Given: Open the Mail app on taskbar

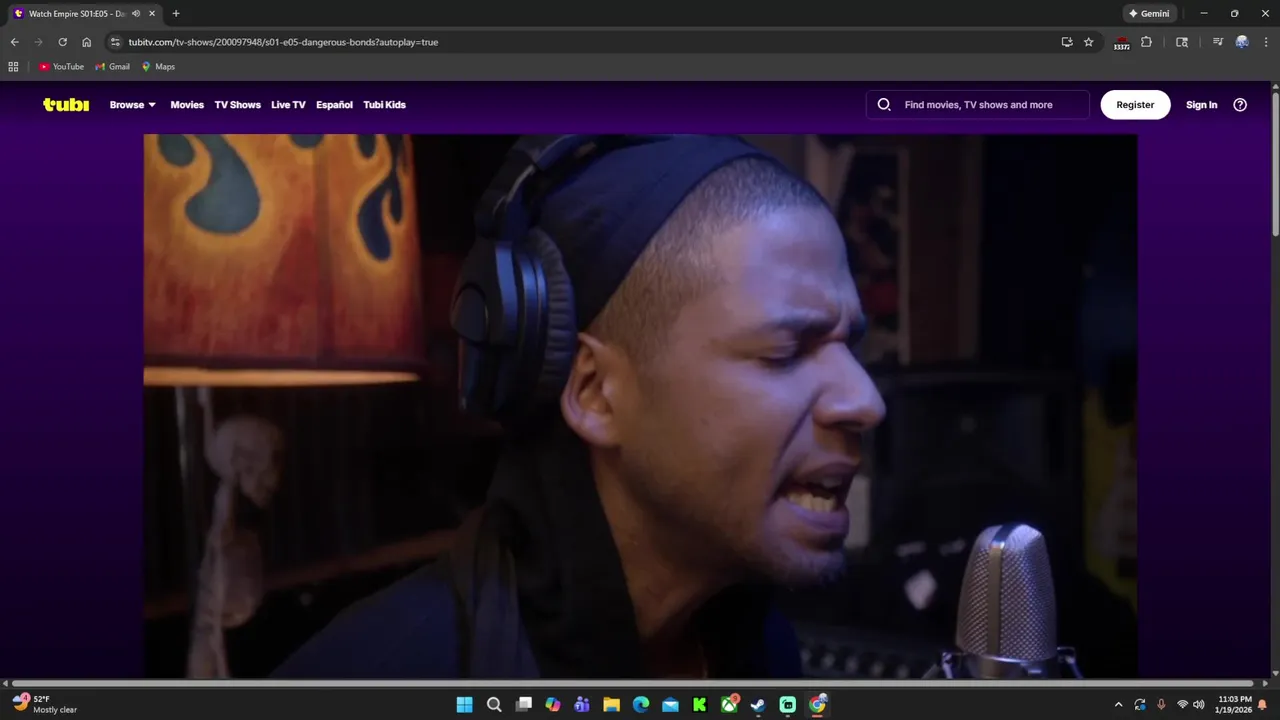Looking at the screenshot, I should 670,705.
